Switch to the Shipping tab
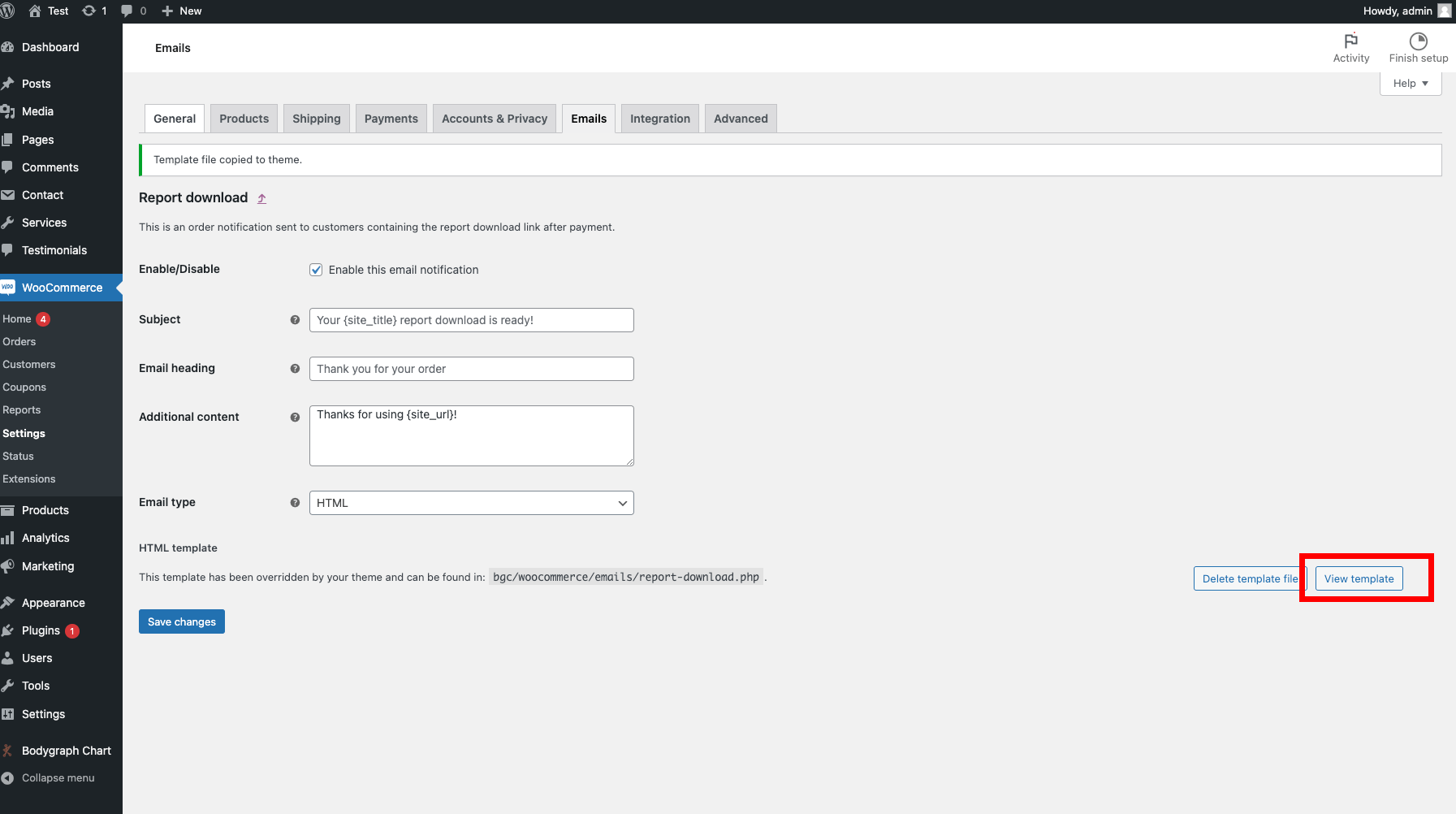The height and width of the screenshot is (814, 1456). tap(317, 119)
